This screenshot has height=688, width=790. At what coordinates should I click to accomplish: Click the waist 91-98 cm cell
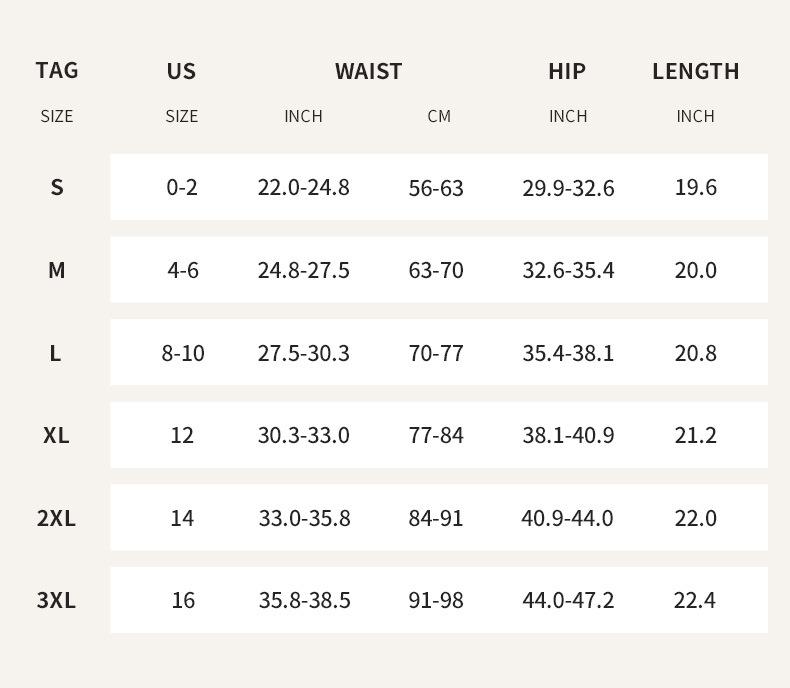[x=436, y=600]
